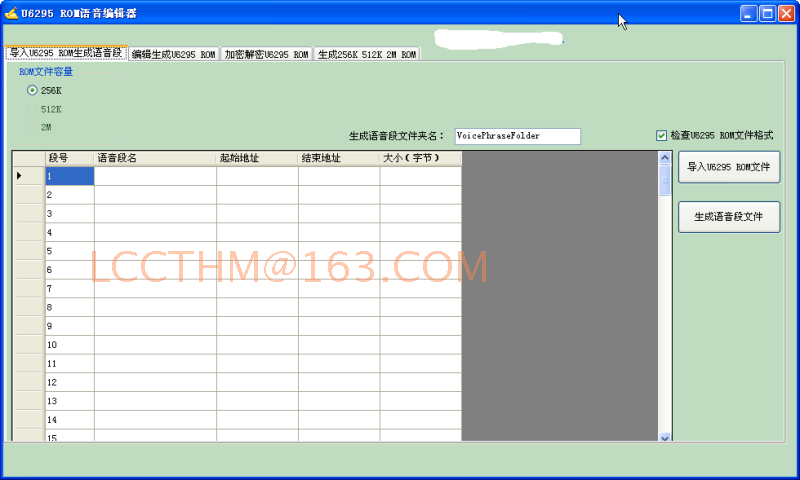The image size is (800, 480).
Task: Click the 生成语音段文件 button
Action: [x=728, y=216]
